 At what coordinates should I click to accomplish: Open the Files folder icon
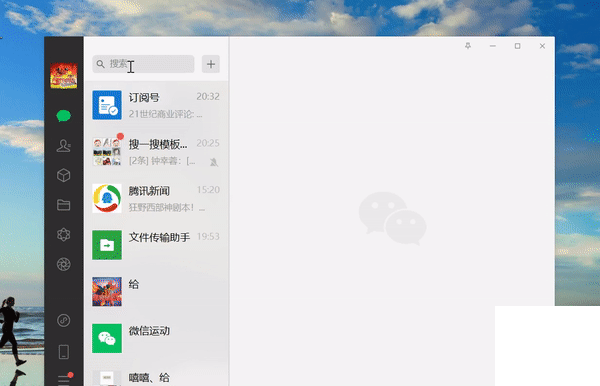[x=64, y=205]
